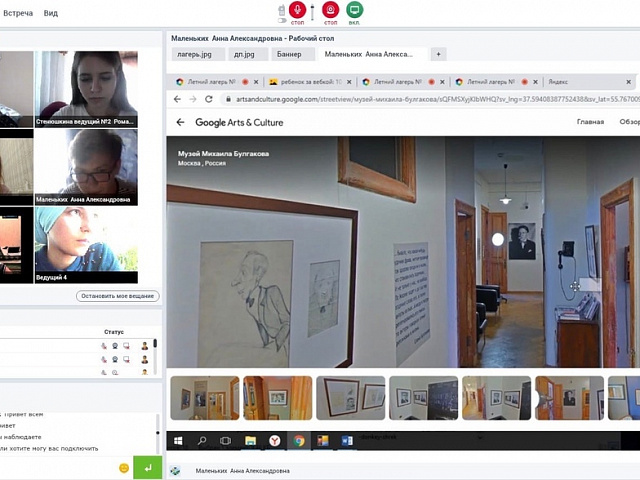Image resolution: width=640 pixels, height=480 pixels.
Task: Open the Главная link
Action: 590,122
